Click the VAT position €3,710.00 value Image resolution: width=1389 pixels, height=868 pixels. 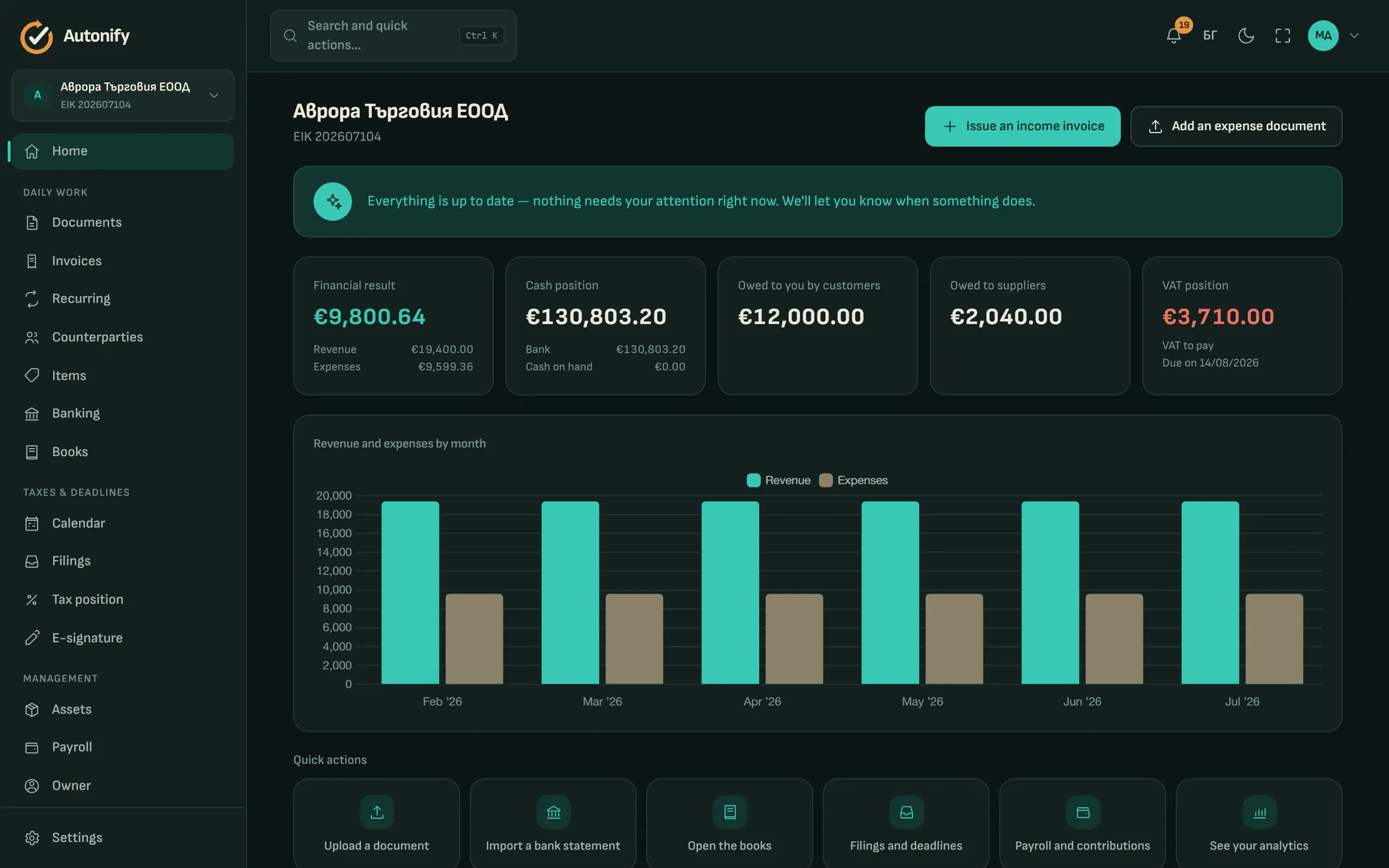[1218, 316]
